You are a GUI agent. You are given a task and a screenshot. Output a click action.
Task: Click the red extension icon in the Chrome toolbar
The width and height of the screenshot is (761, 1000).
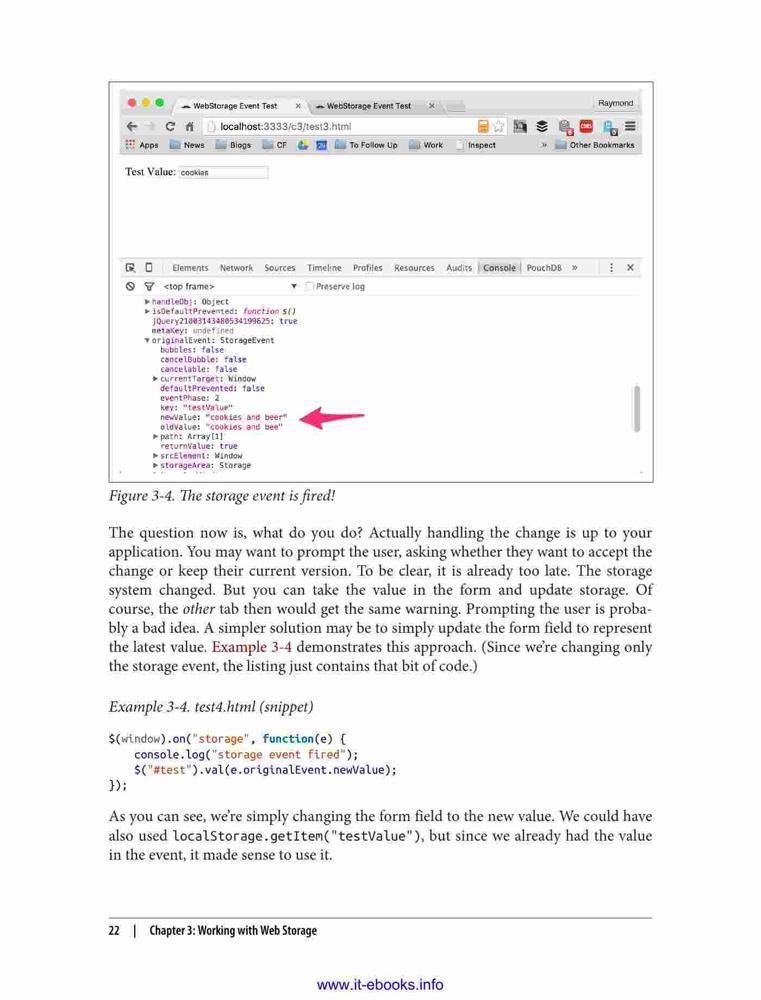click(x=586, y=126)
